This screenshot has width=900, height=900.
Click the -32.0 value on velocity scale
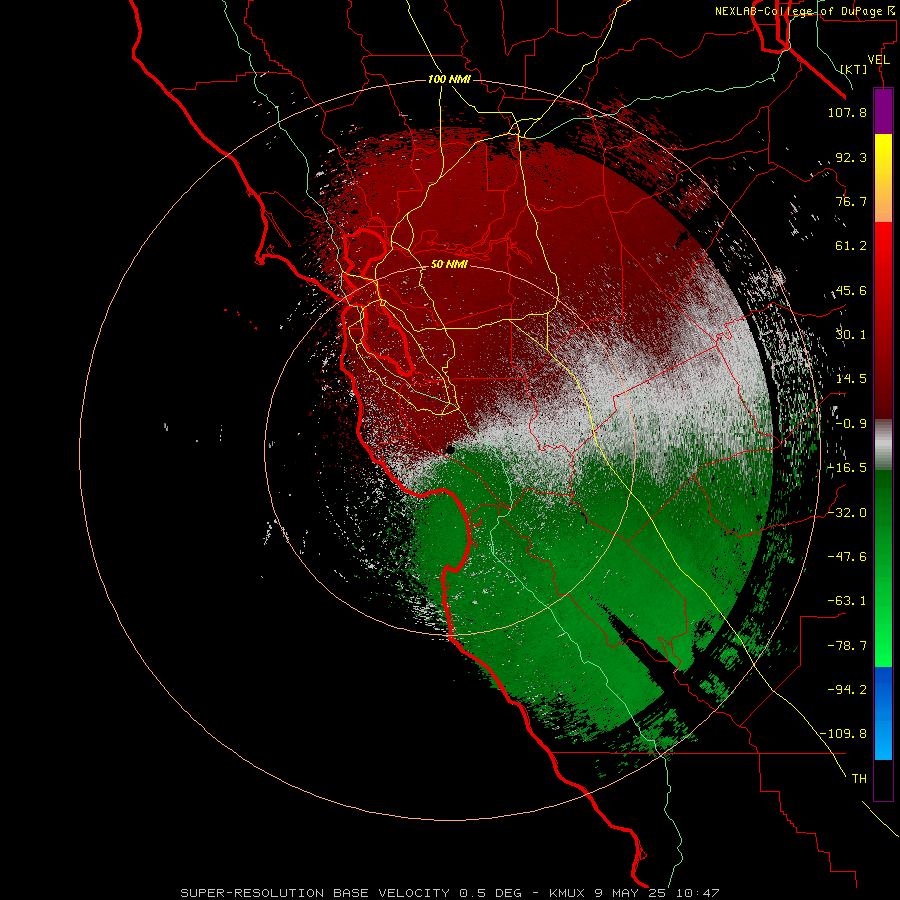point(847,513)
